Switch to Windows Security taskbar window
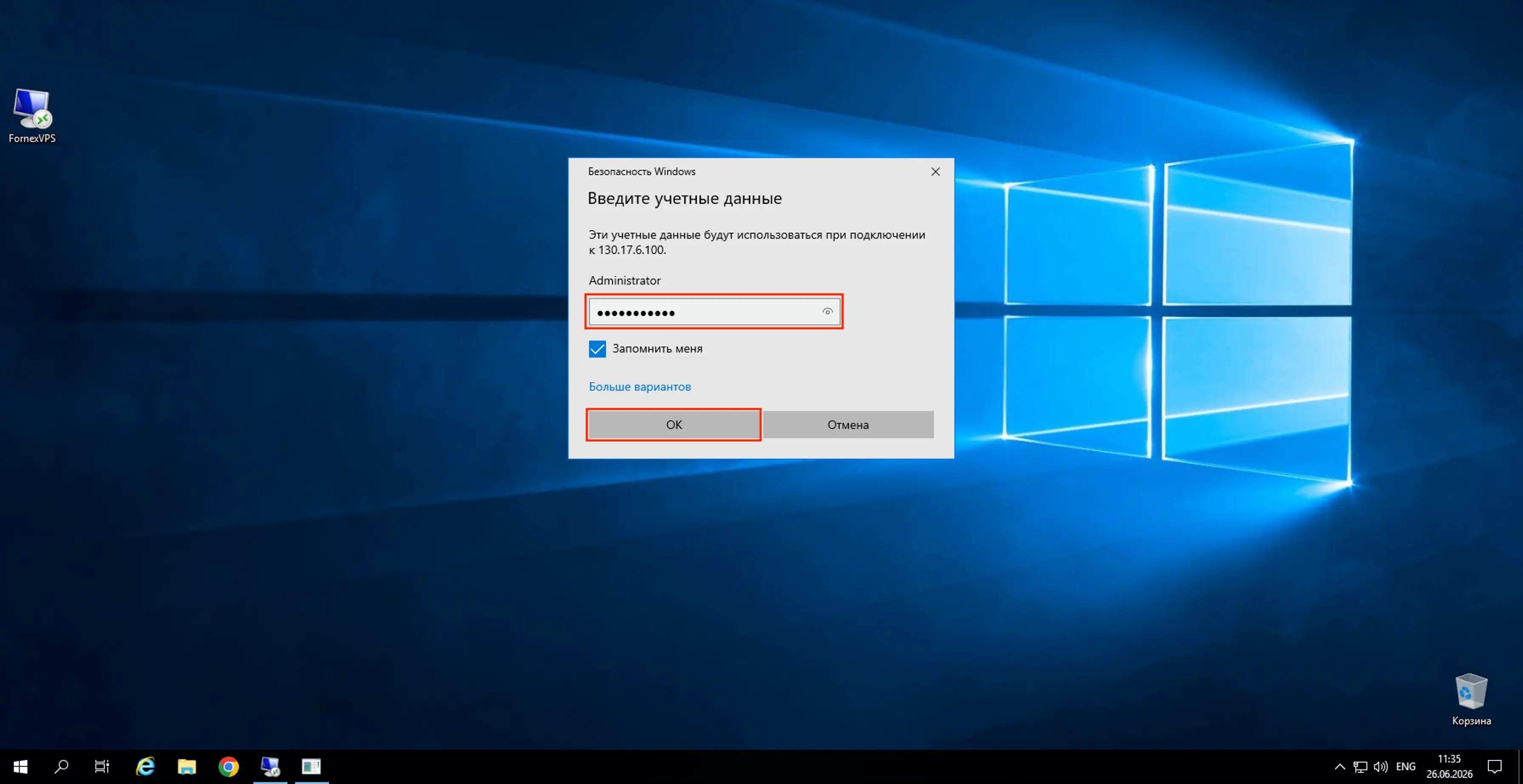1523x784 pixels. click(x=311, y=767)
